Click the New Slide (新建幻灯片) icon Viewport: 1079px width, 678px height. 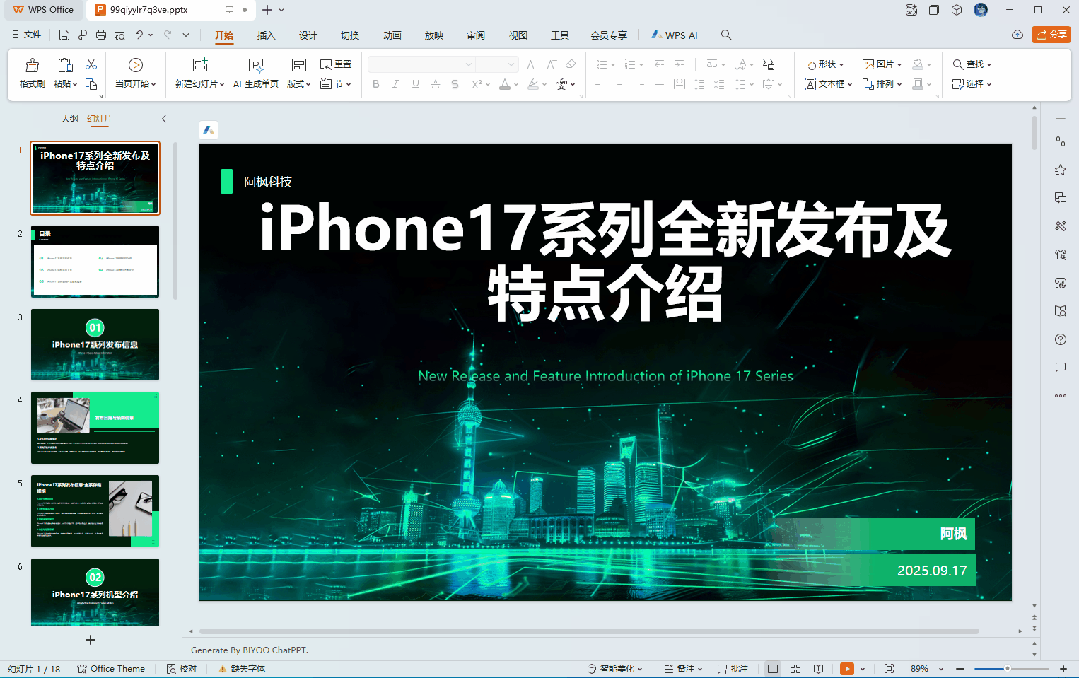(x=200, y=65)
